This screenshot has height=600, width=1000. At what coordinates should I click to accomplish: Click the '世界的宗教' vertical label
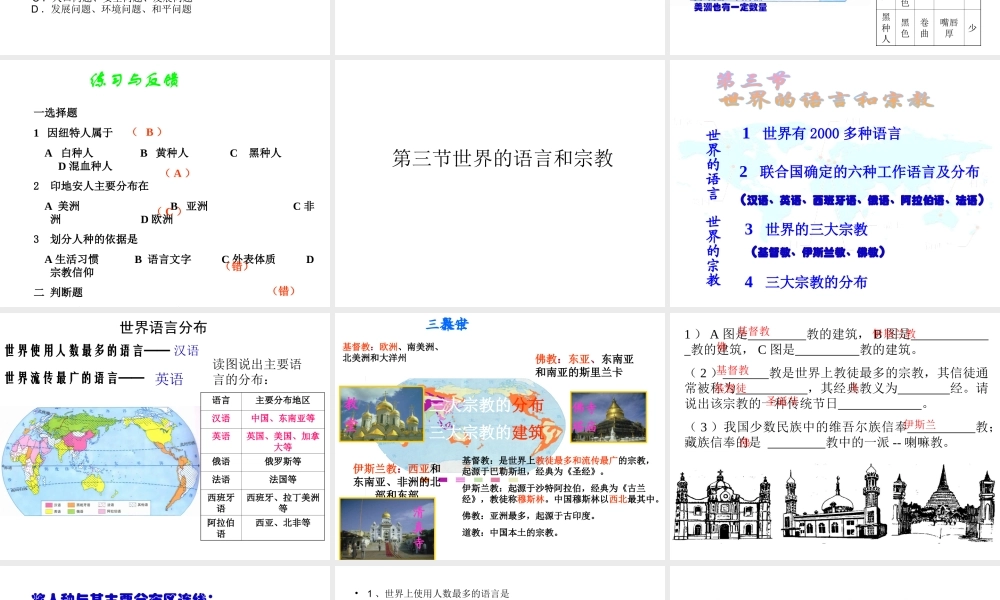(x=713, y=251)
